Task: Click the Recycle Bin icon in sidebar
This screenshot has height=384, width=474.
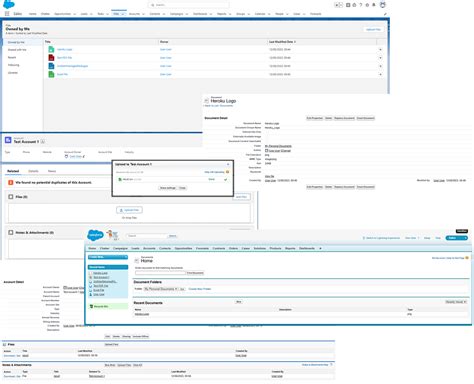Action: (x=91, y=306)
